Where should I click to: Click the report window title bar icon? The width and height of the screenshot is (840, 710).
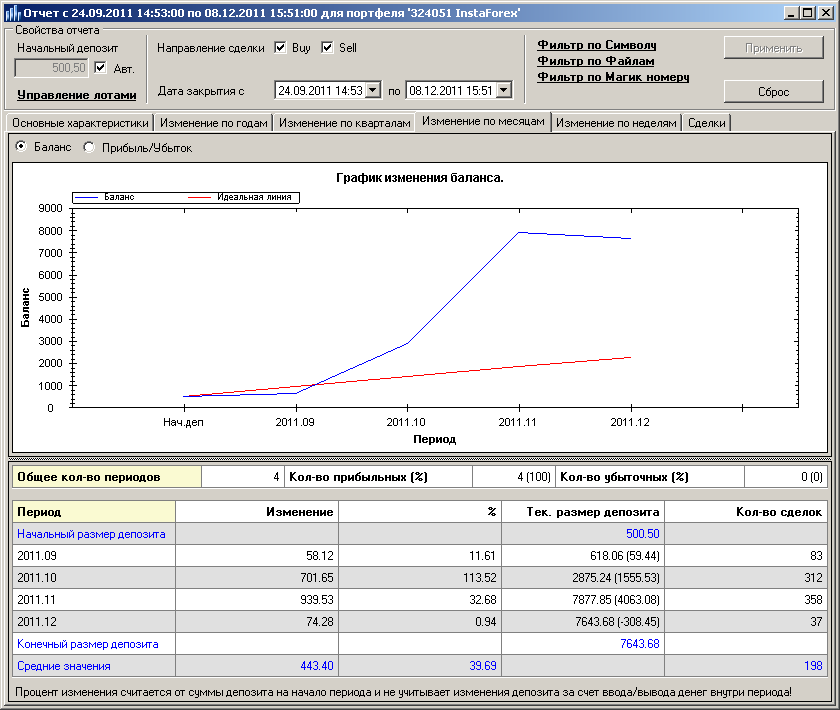click(11, 12)
